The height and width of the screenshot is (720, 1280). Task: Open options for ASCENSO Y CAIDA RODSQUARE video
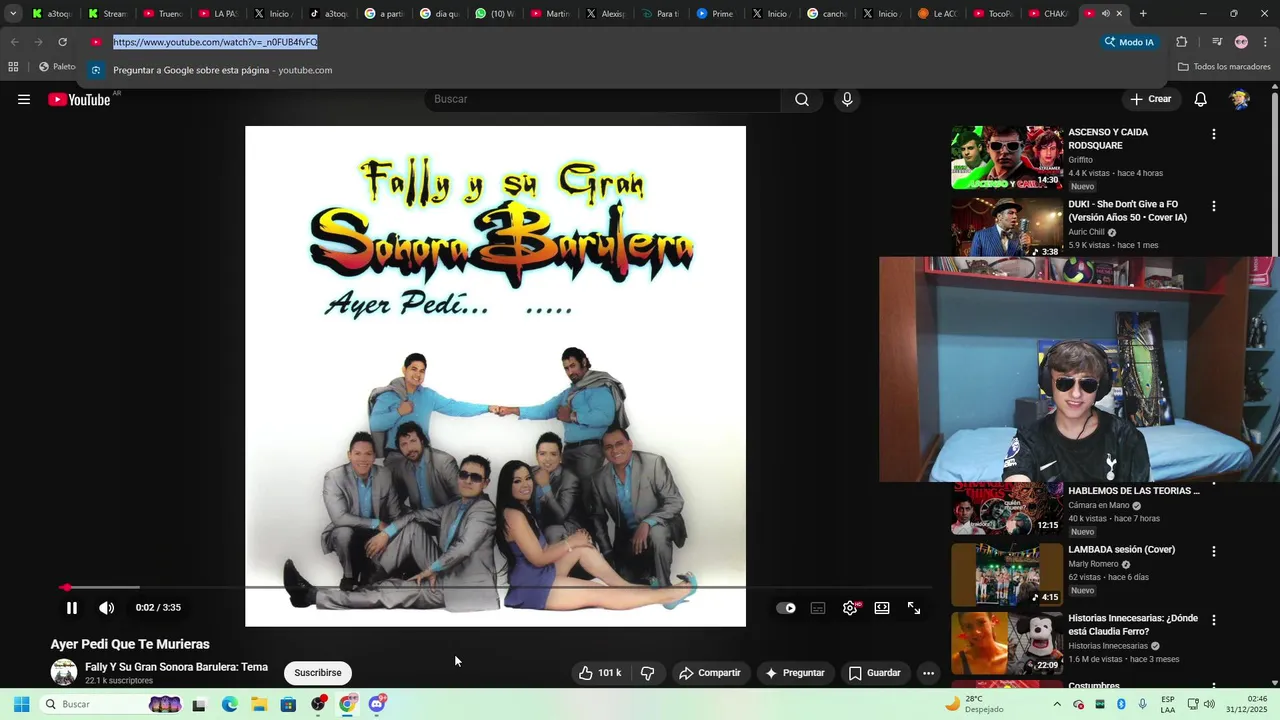click(x=1214, y=134)
